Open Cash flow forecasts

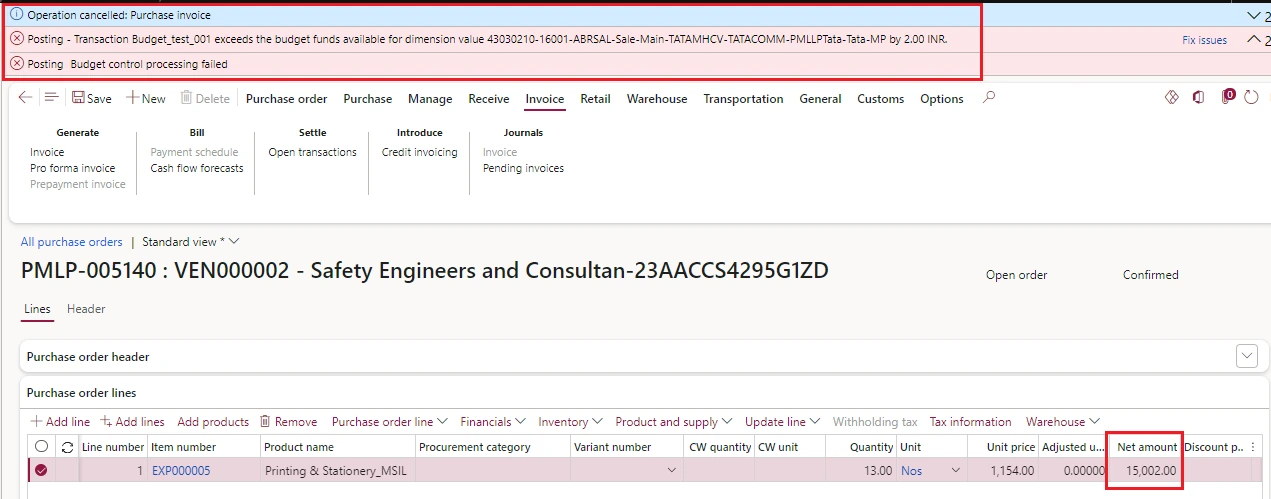coord(197,168)
